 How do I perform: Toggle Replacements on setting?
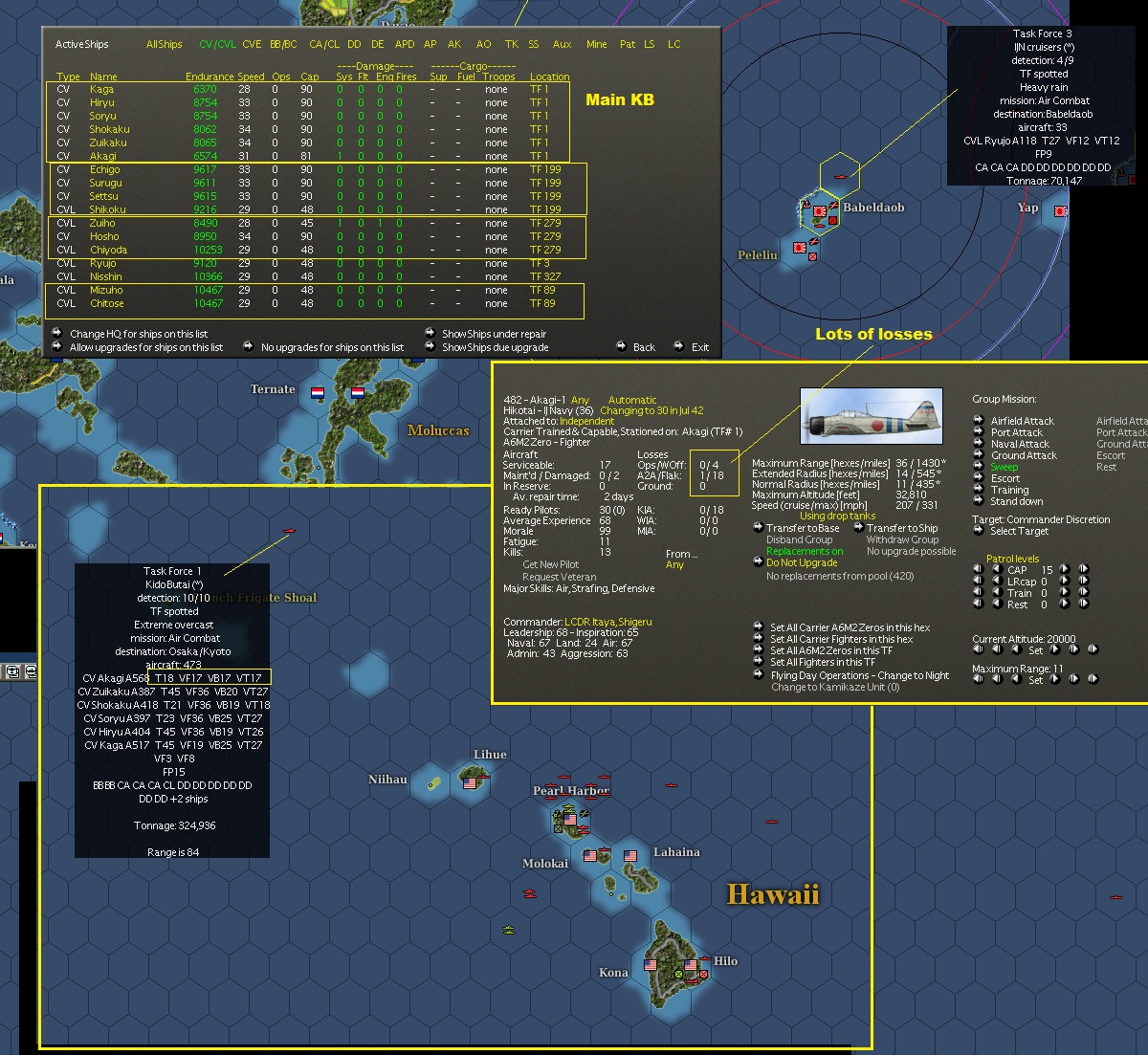(805, 551)
